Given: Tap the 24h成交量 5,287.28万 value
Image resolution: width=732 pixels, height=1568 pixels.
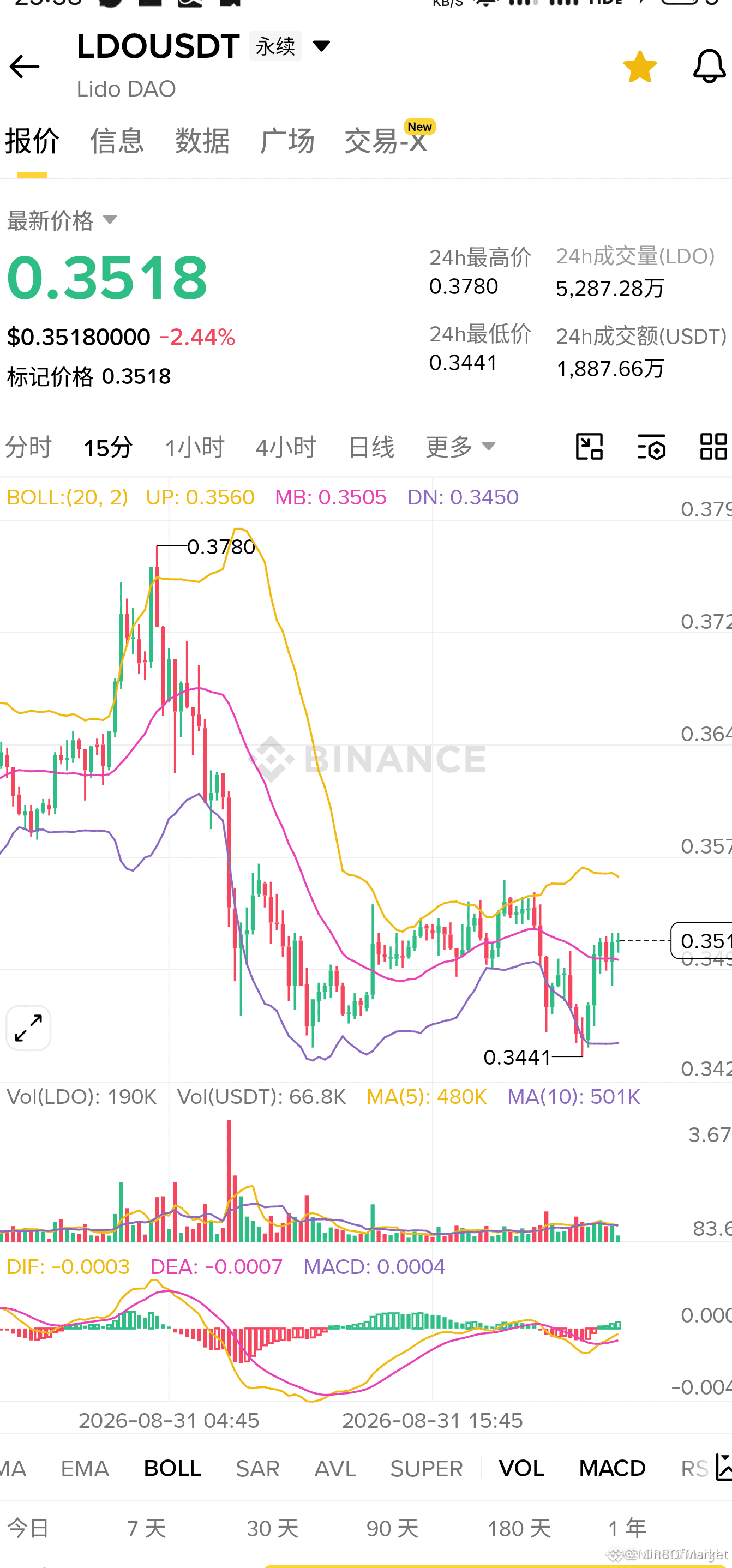Looking at the screenshot, I should click(610, 288).
